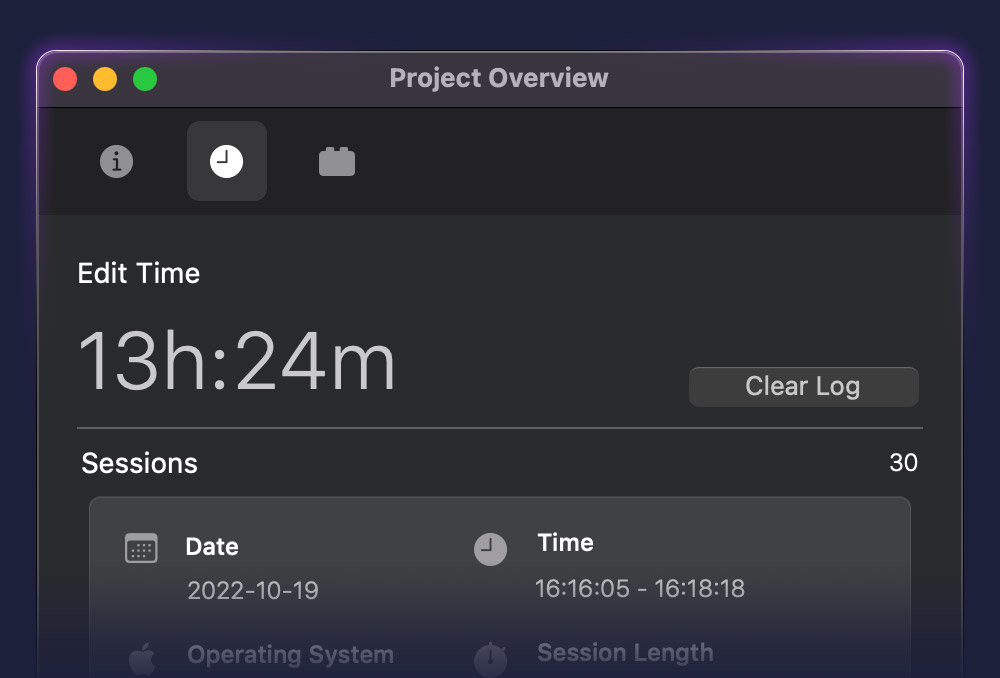
Task: Click the Sessions section heading
Action: [139, 463]
